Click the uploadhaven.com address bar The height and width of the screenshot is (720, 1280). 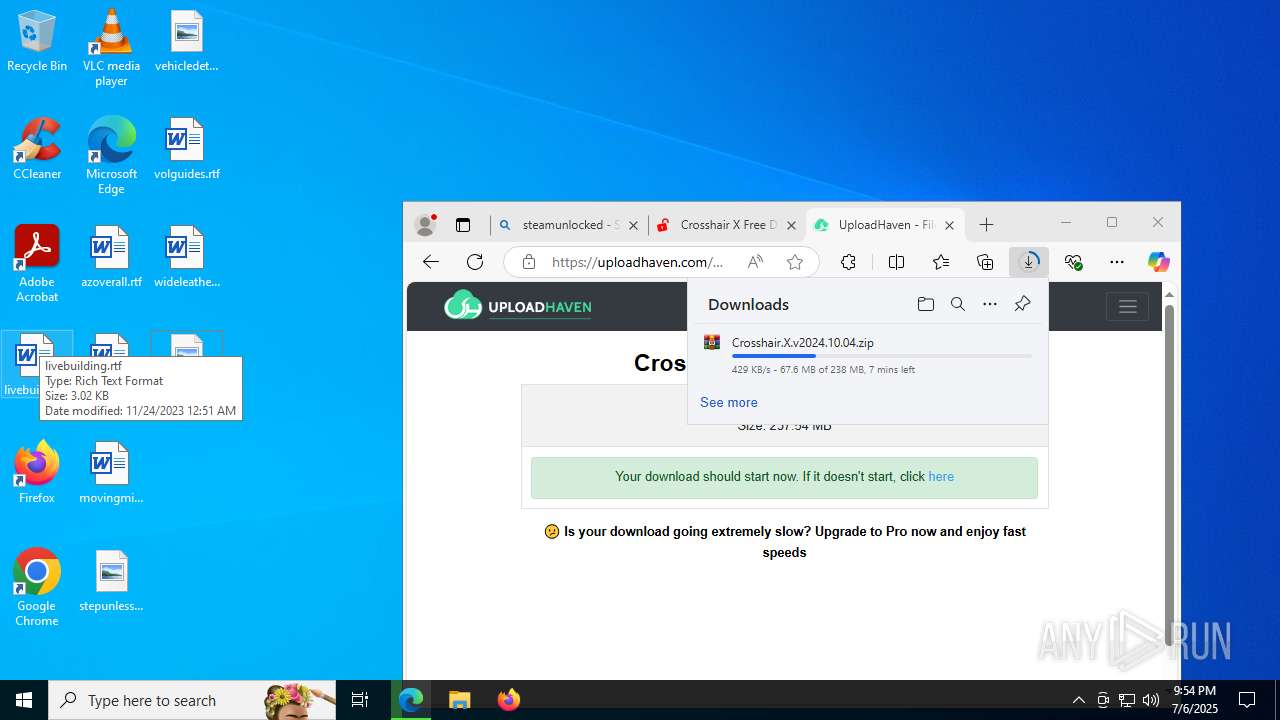[636, 262]
